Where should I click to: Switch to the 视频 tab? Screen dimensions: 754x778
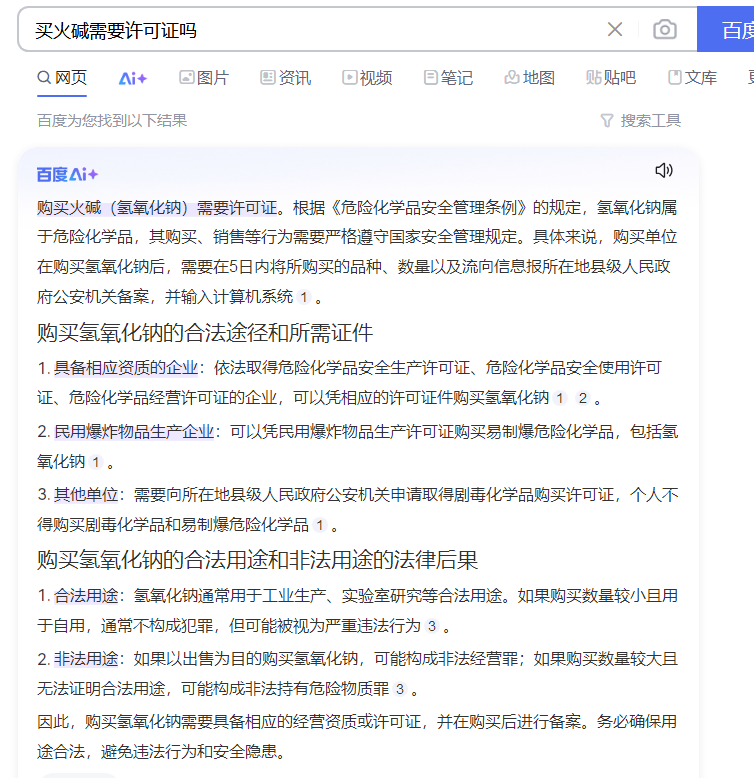pos(367,78)
